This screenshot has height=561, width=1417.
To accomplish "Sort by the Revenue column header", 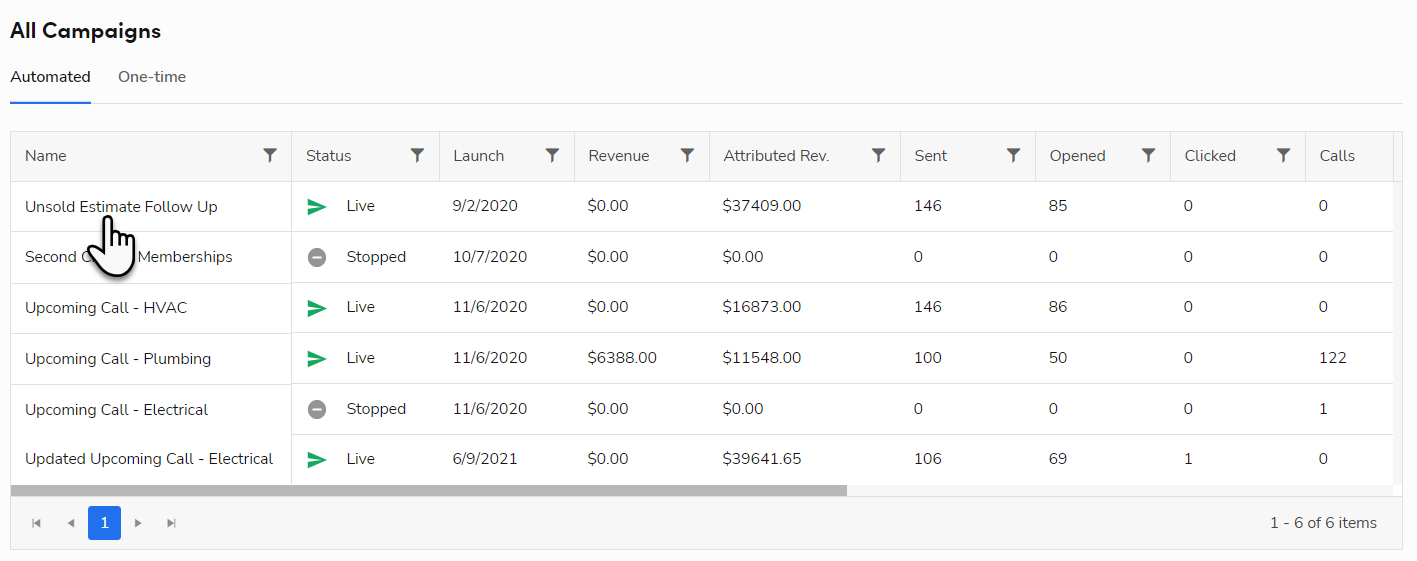I will (x=619, y=156).
